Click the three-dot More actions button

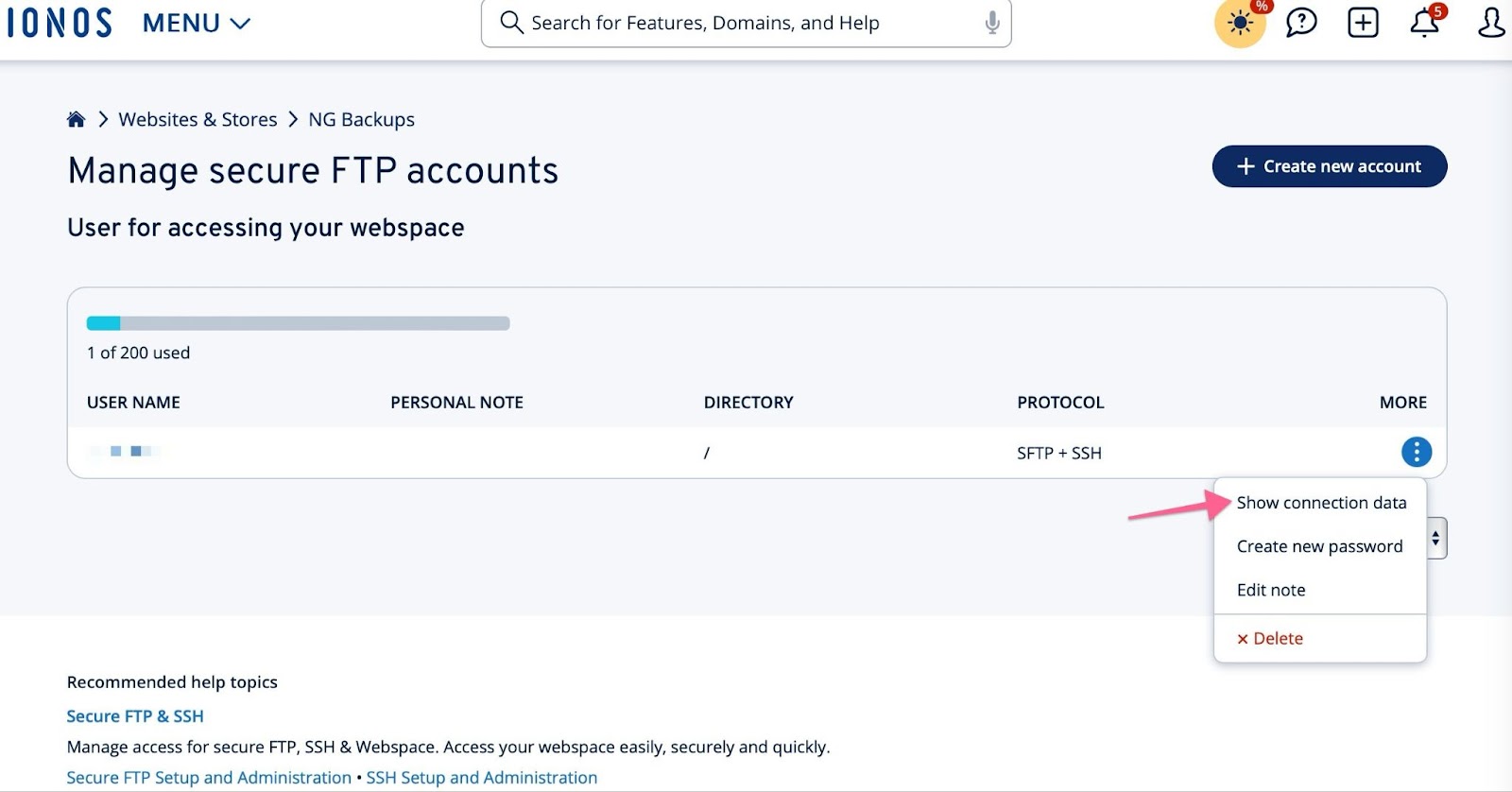click(1416, 452)
